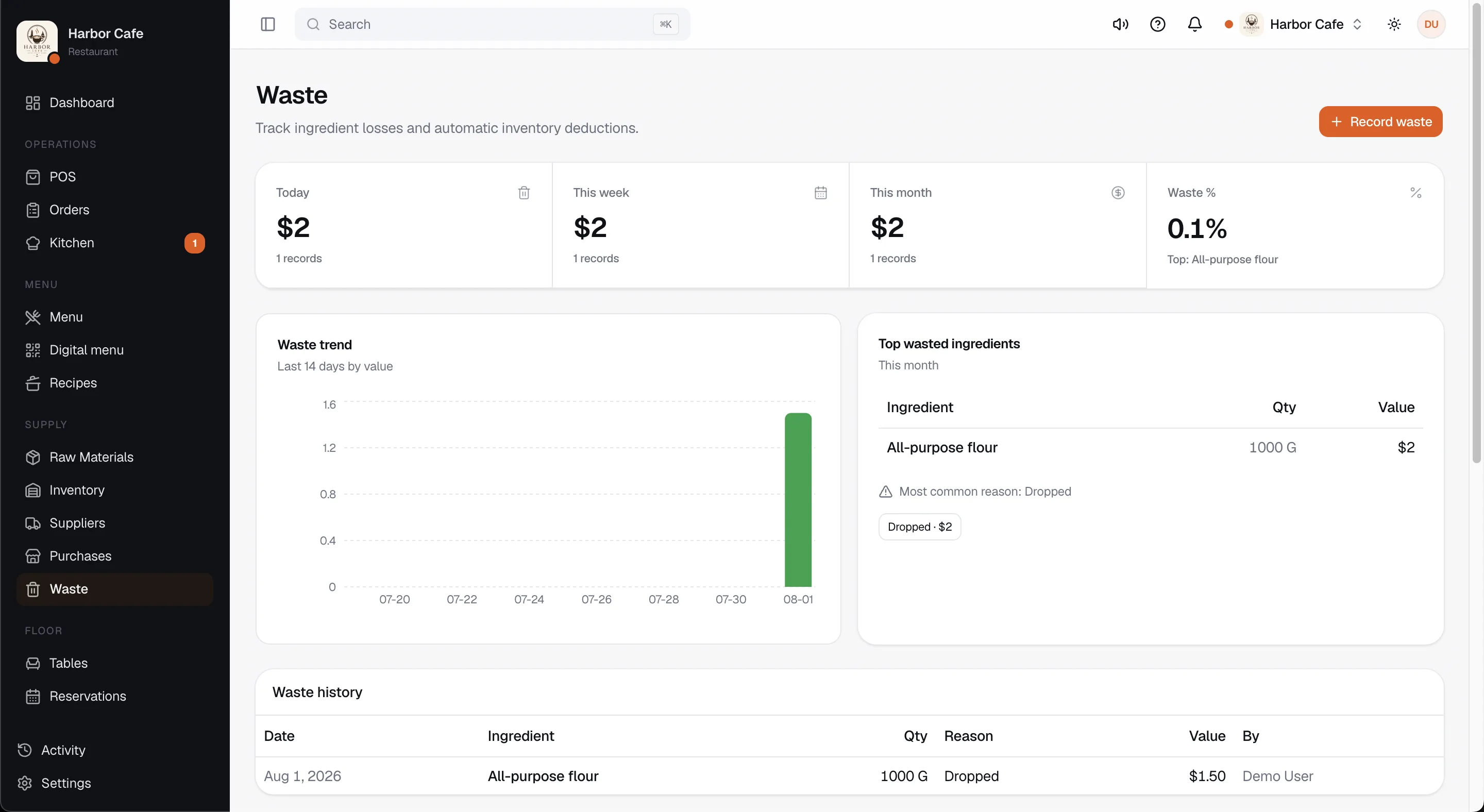Screen dimensions: 1484x812
Task: Open the Inventory page
Action: [x=114, y=490]
